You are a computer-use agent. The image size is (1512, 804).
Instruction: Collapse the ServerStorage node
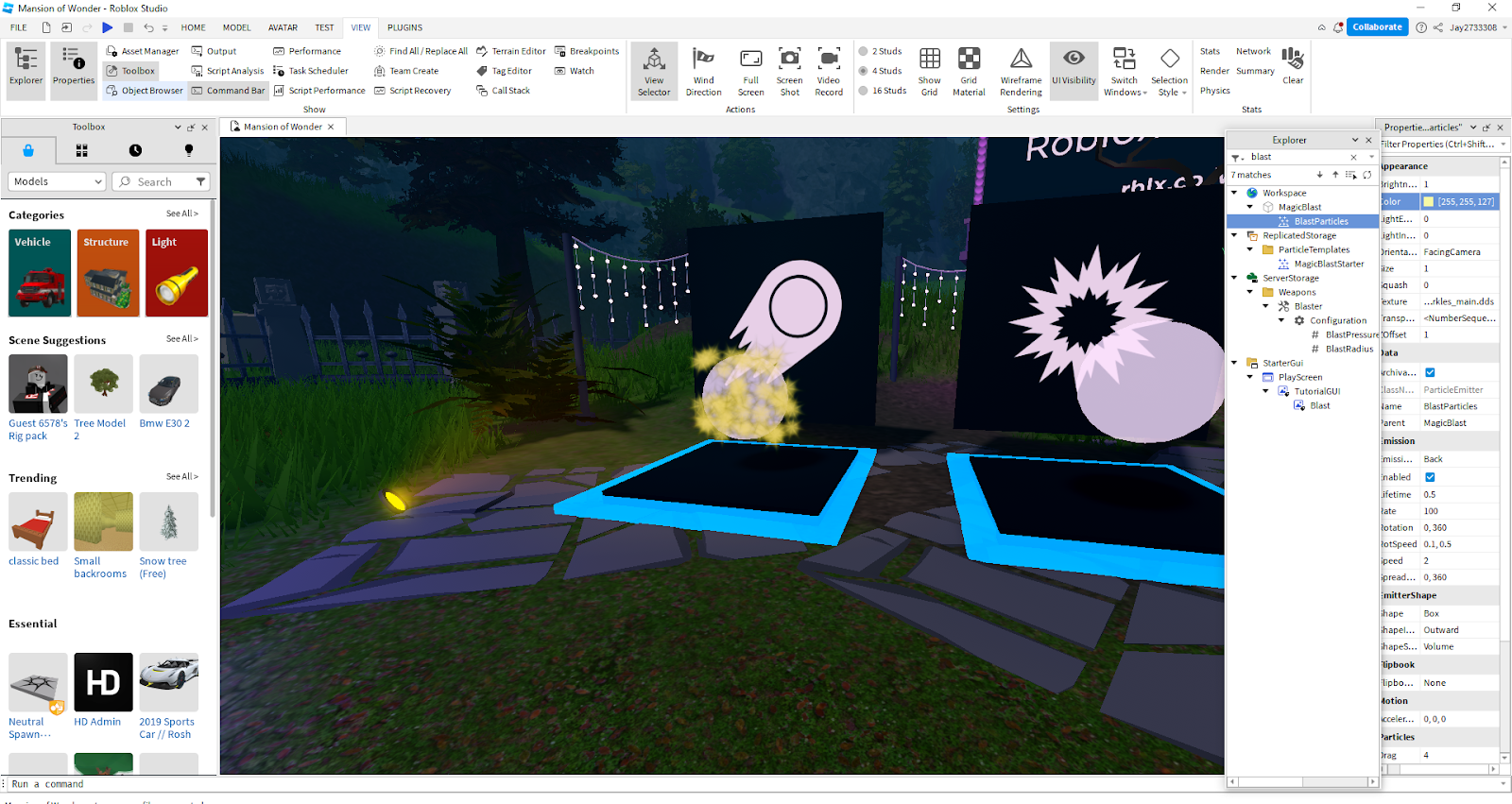point(1234,278)
